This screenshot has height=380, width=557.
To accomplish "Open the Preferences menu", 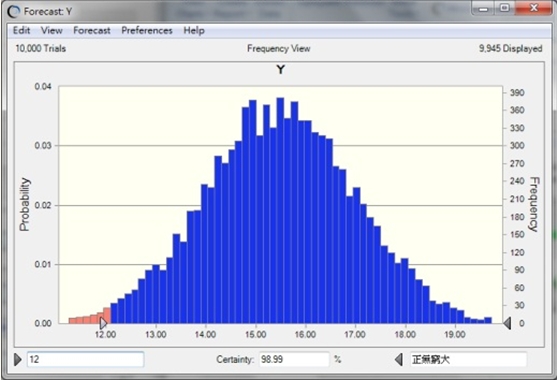I will (x=147, y=31).
